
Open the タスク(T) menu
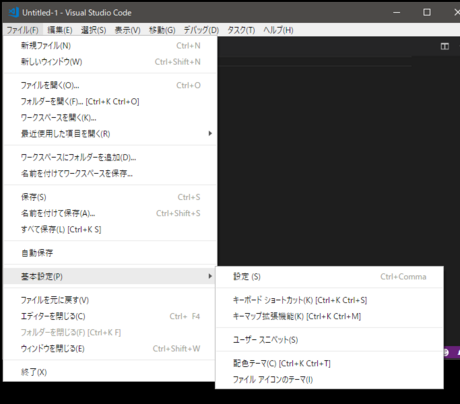coord(241,30)
